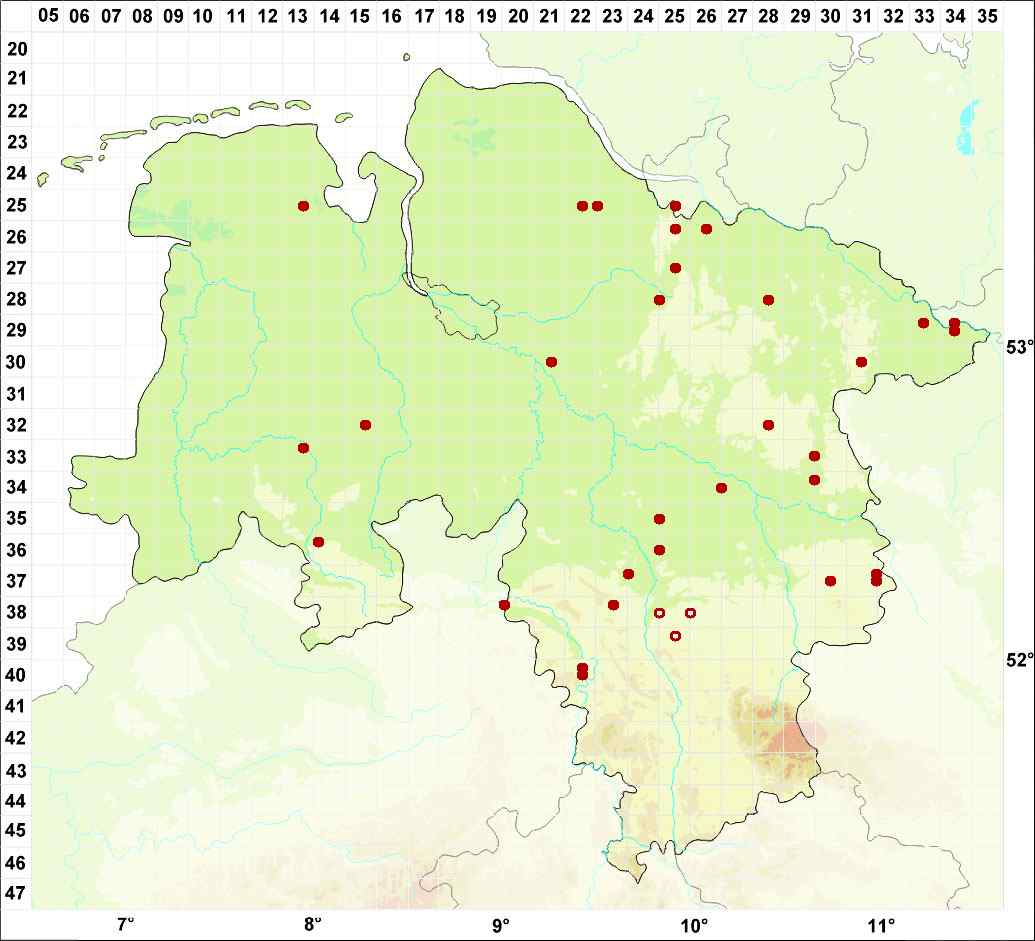This screenshot has width=1035, height=941.
Task: Click the grid column 15 label
Action: coord(360,15)
